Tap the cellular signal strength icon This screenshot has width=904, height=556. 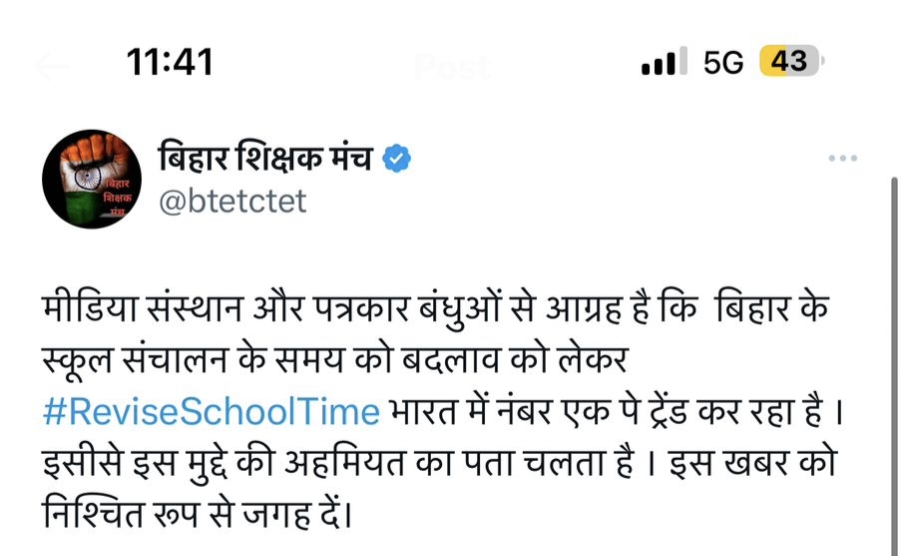pos(664,63)
